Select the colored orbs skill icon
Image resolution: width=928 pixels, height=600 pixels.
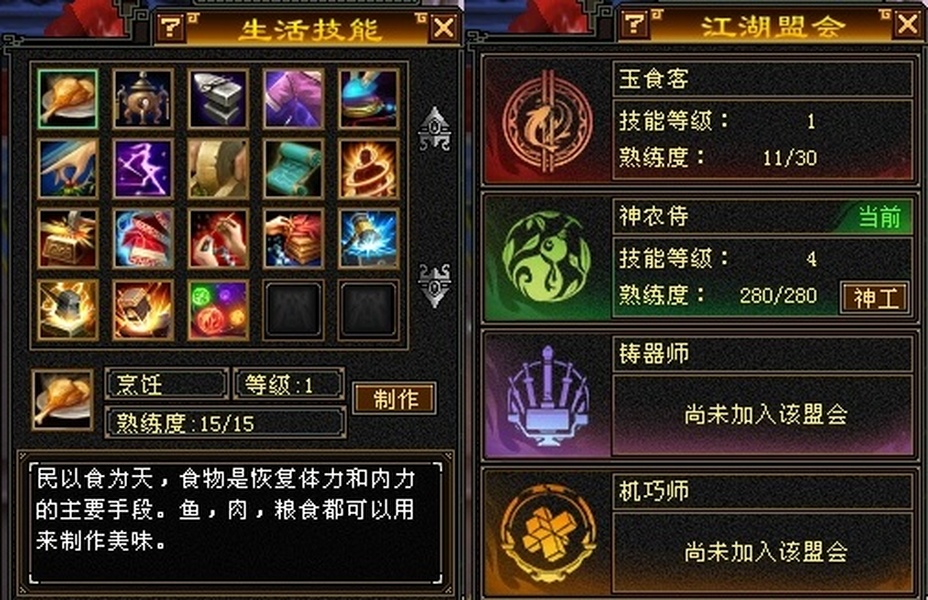(218, 309)
